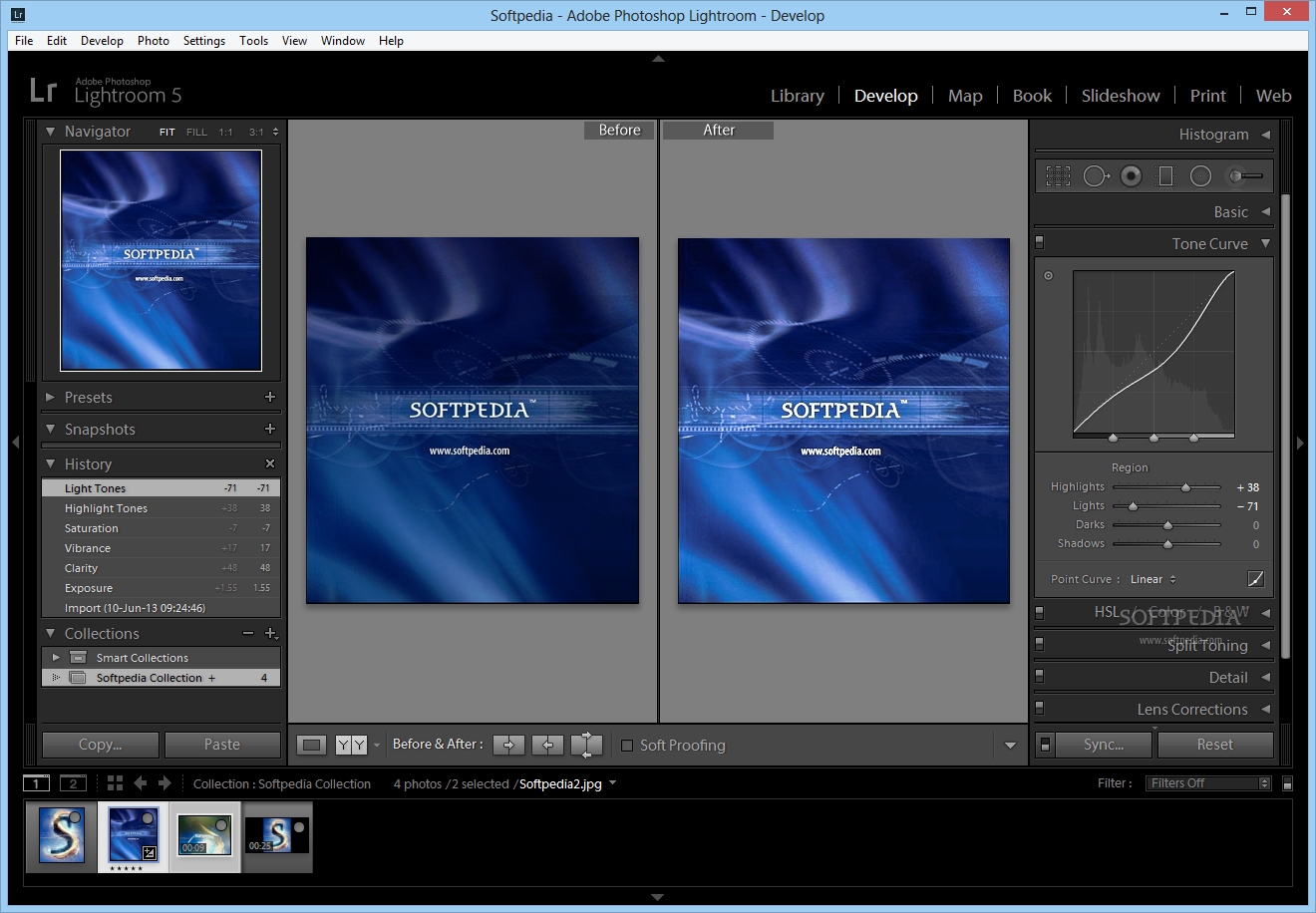Switch to the Slideshow module
This screenshot has height=913, width=1316.
click(1121, 96)
